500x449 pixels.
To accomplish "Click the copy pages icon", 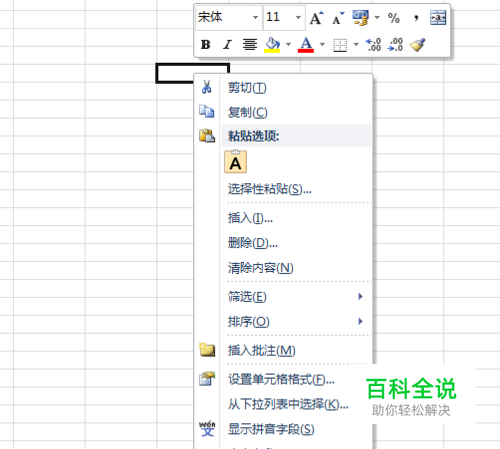I will (207, 111).
